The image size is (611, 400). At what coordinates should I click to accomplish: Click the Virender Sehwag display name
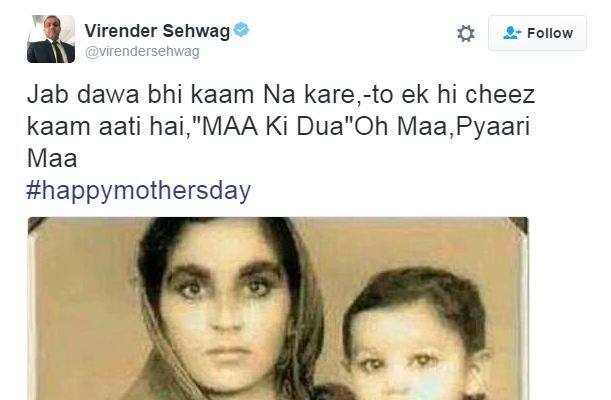[x=157, y=31]
